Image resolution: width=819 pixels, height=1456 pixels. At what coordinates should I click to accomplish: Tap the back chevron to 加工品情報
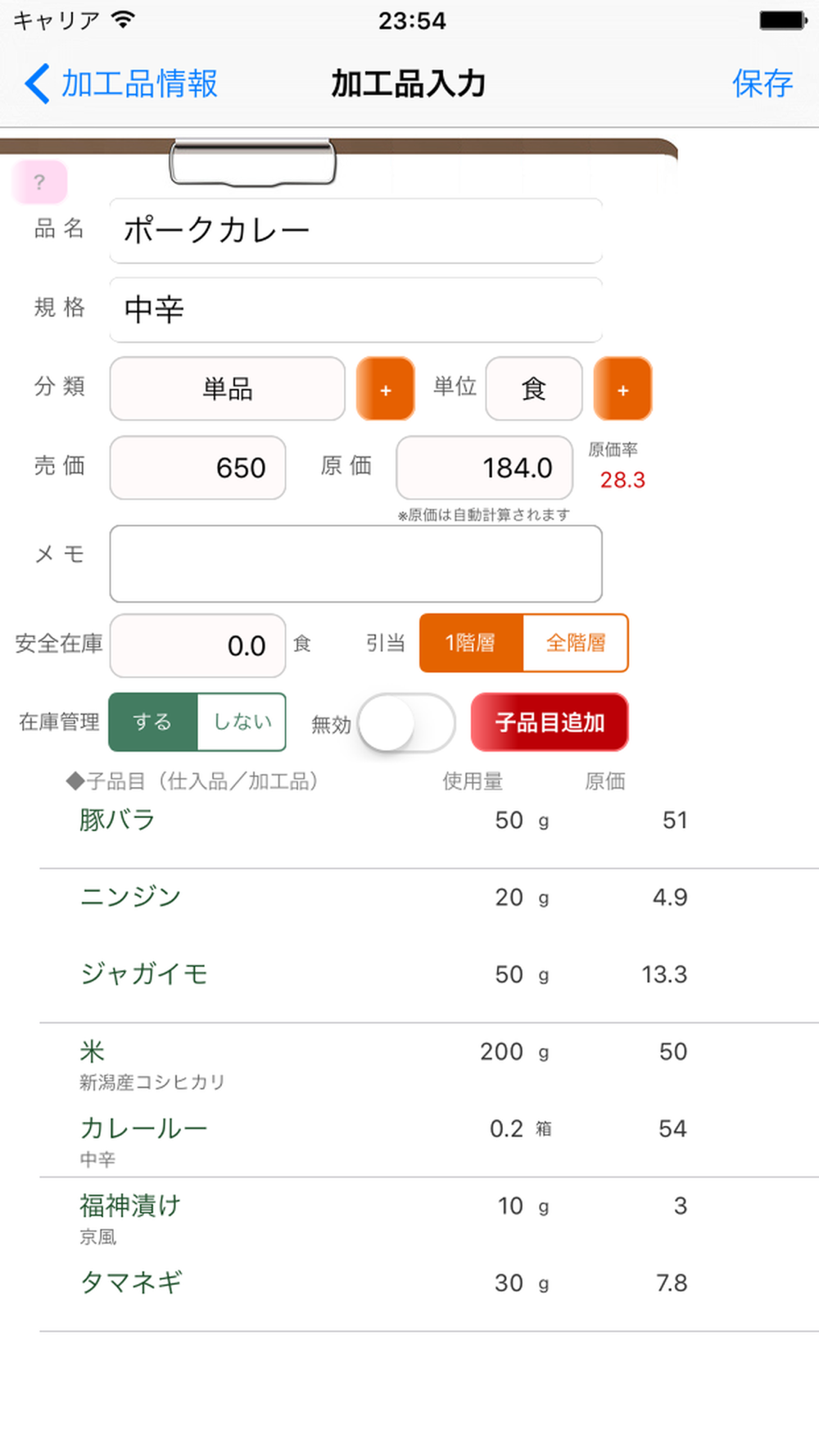pos(38,84)
